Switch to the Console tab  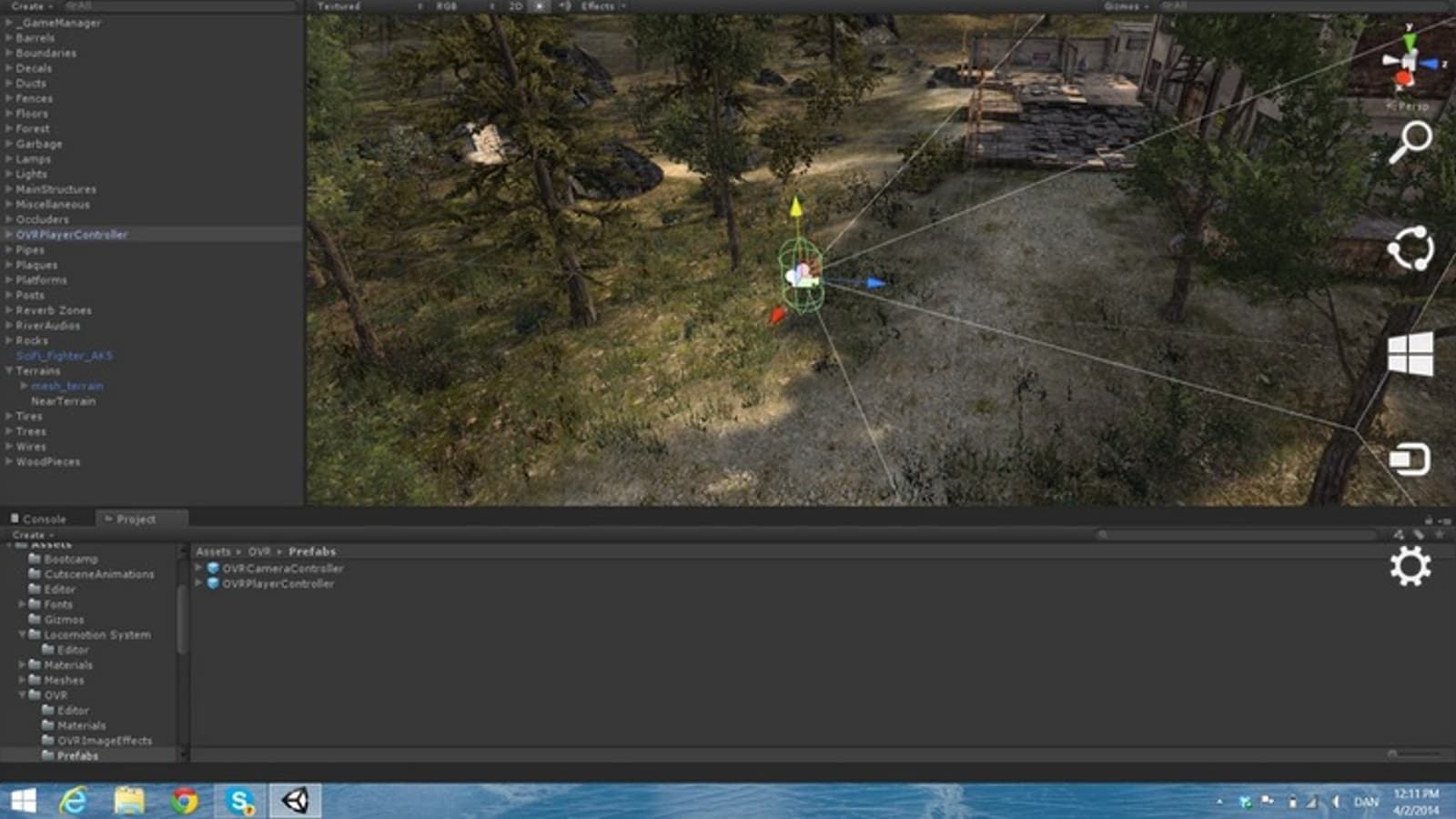[38, 519]
